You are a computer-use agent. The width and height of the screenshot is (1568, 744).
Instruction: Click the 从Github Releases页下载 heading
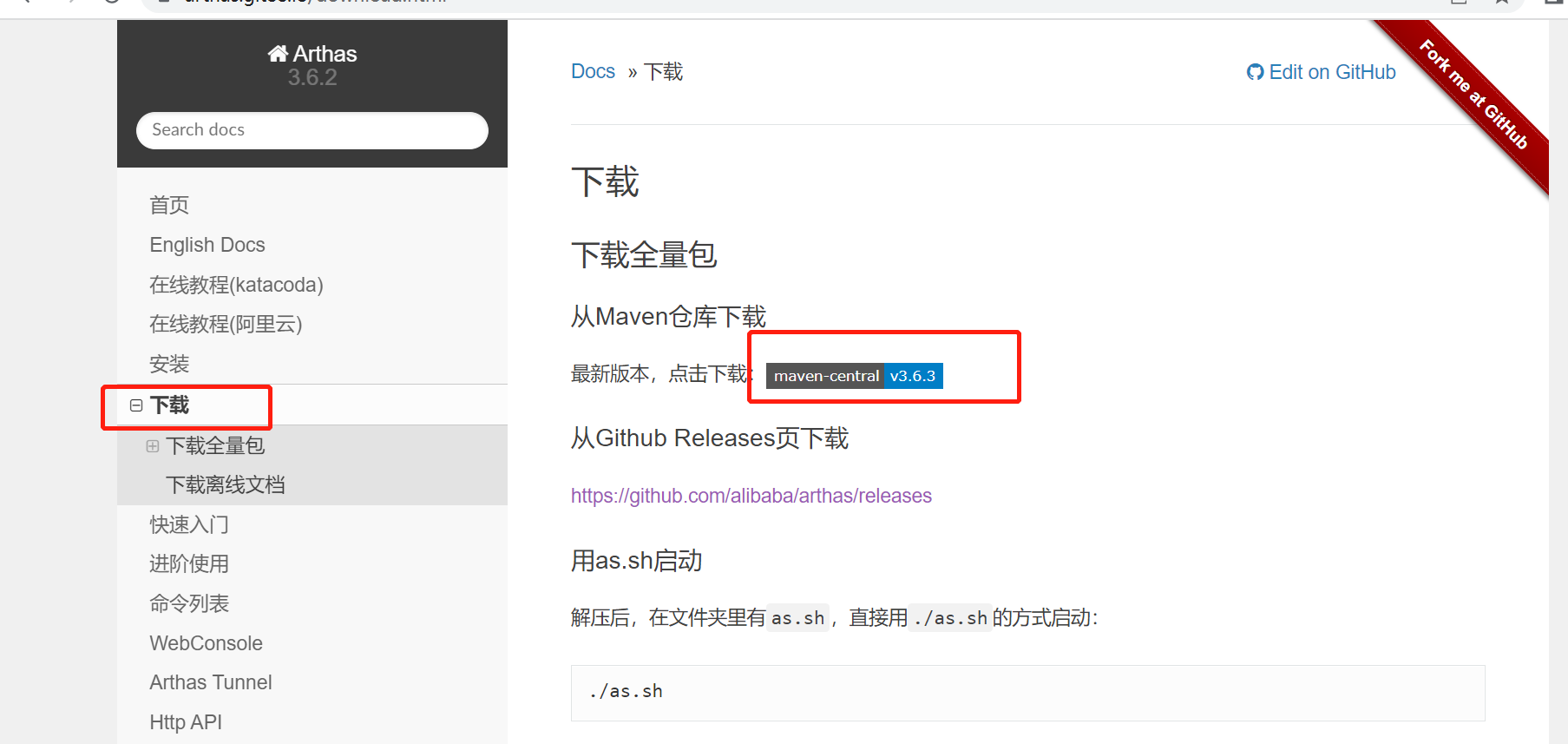click(x=710, y=438)
